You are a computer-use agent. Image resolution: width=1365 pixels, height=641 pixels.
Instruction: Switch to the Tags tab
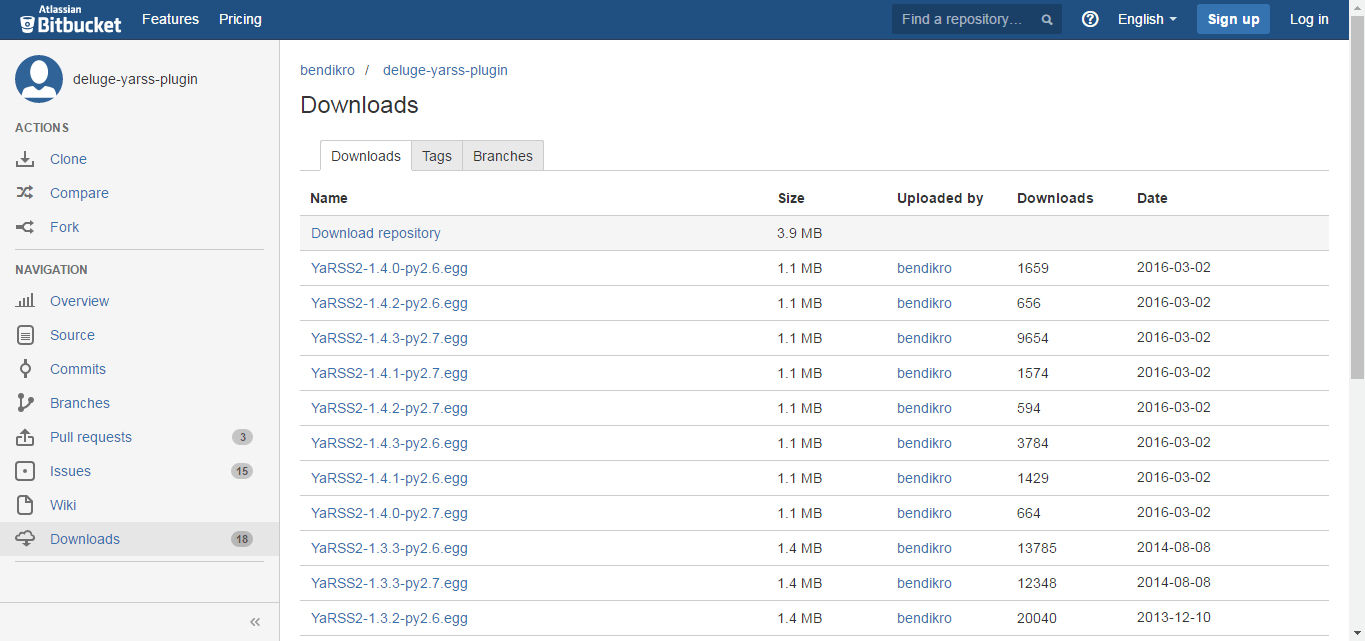click(x=436, y=156)
